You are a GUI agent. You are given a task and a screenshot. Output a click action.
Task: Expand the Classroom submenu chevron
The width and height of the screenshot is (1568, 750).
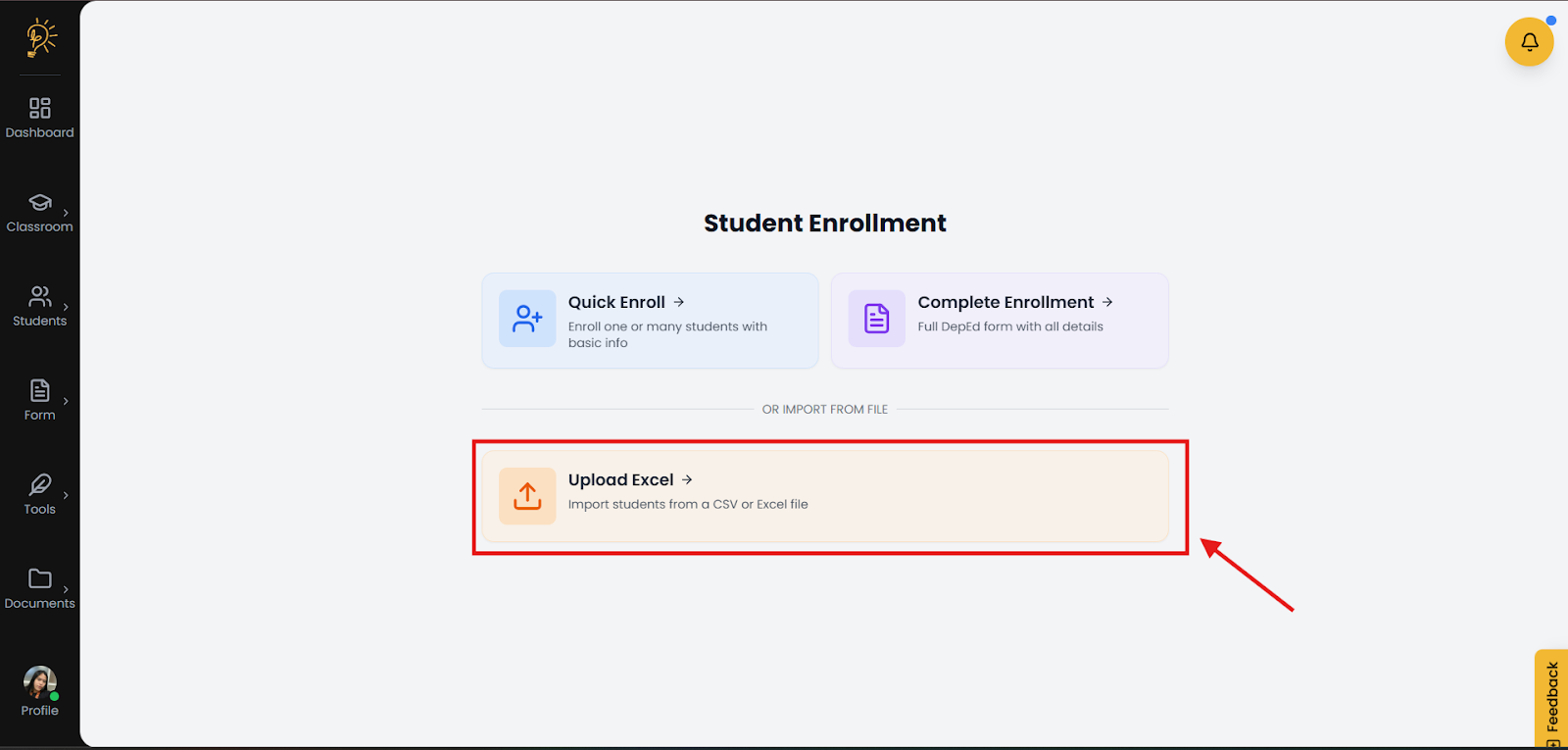(x=66, y=213)
